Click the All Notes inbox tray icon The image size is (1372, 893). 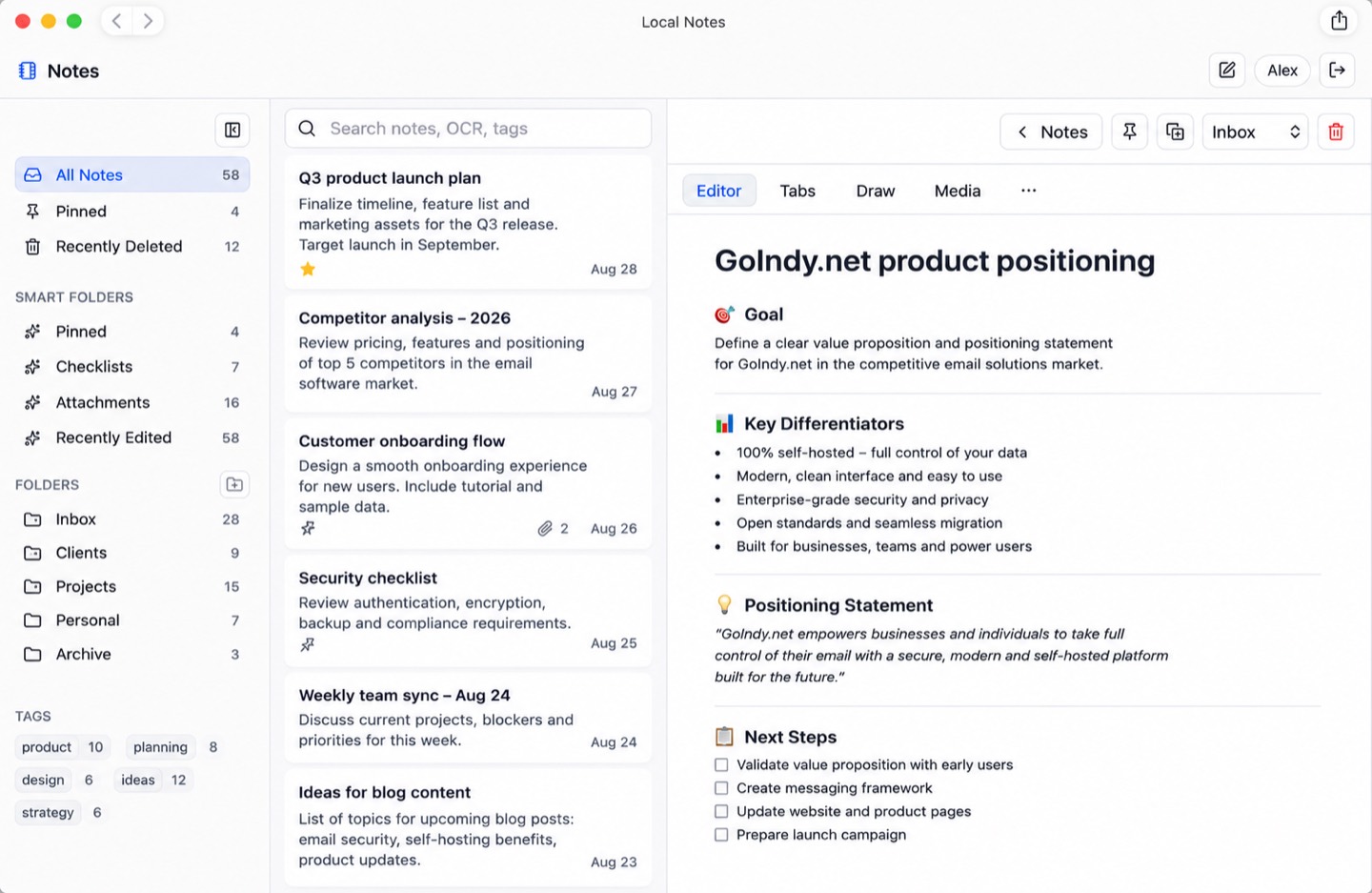32,175
